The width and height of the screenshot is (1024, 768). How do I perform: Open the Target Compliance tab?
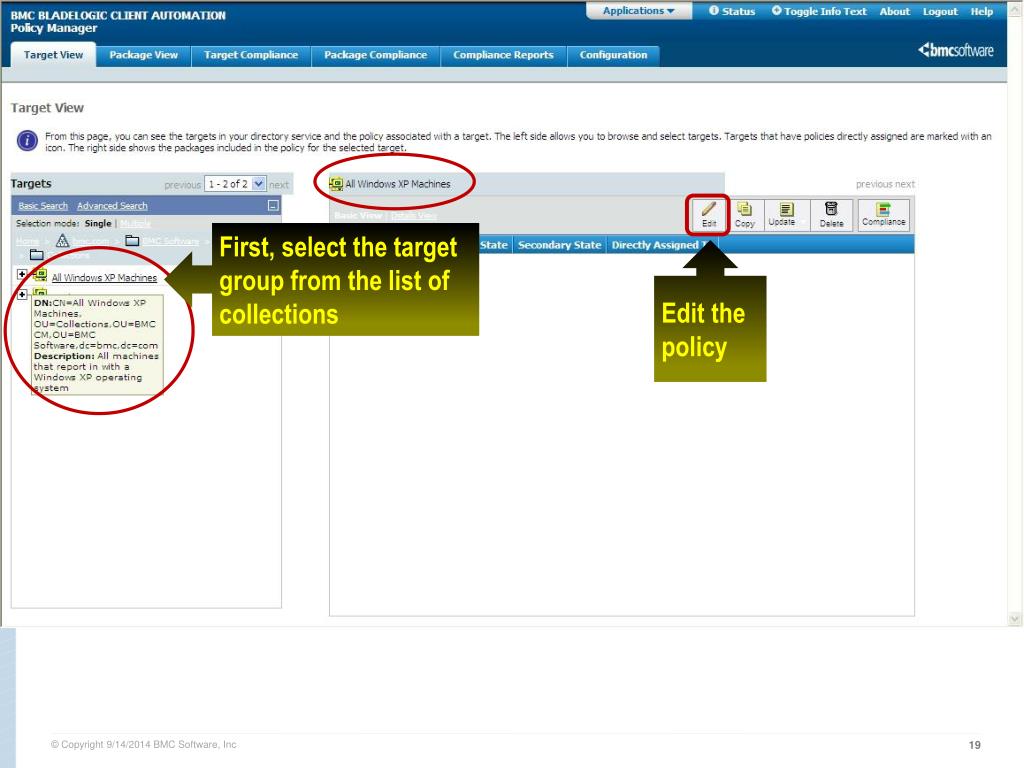251,56
